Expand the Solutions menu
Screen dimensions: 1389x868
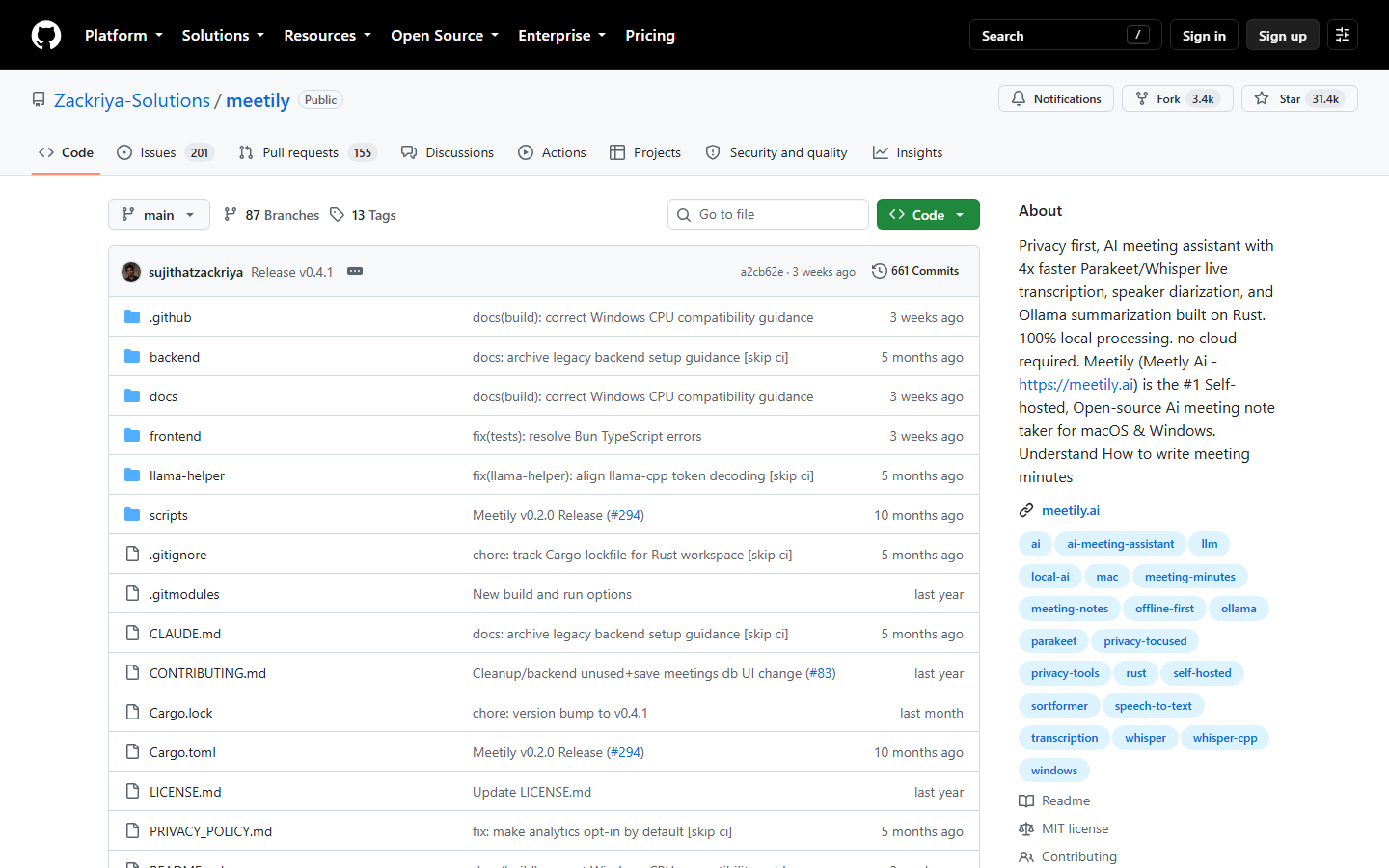[x=223, y=36]
